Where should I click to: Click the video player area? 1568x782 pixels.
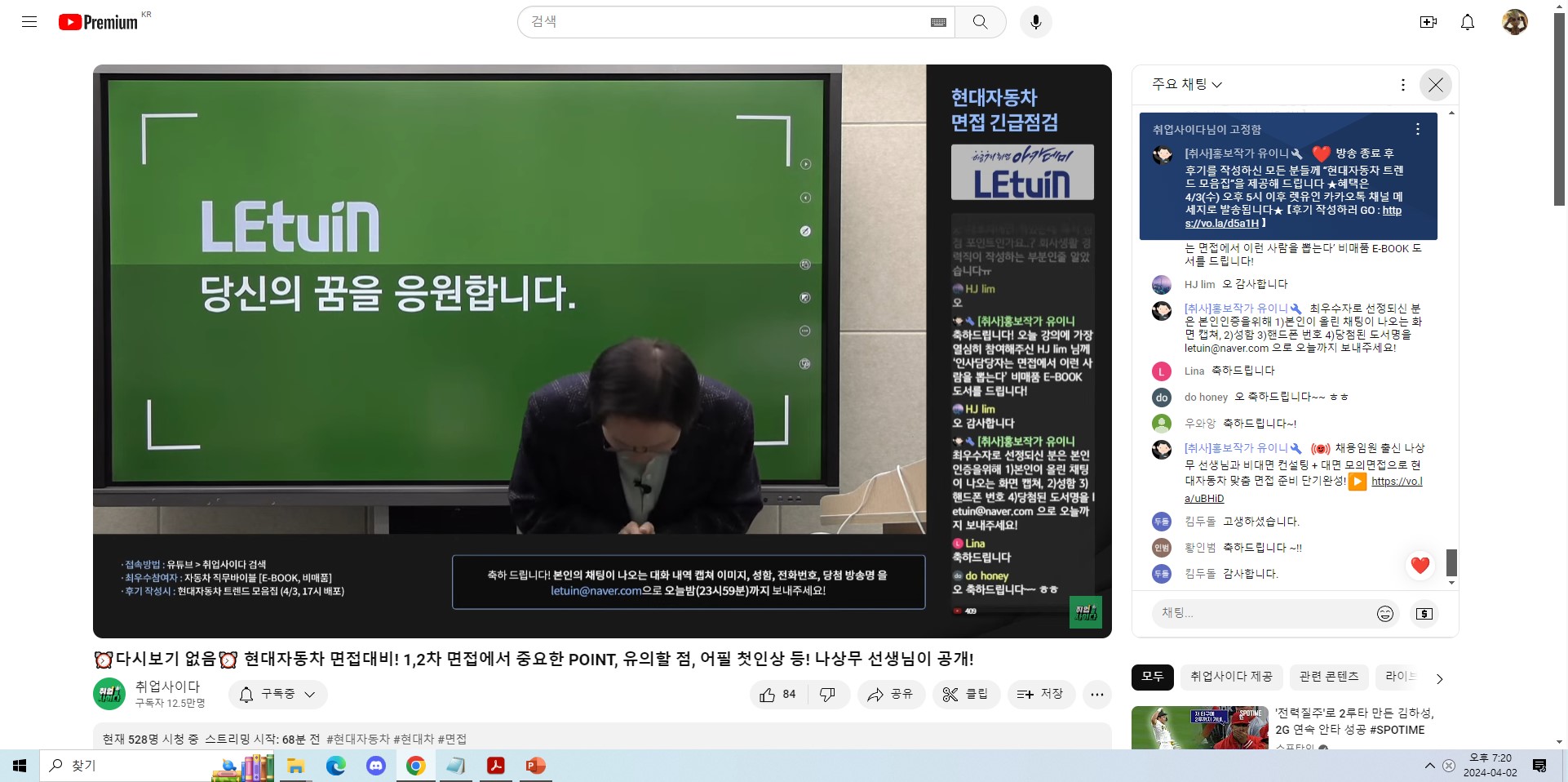click(x=602, y=351)
